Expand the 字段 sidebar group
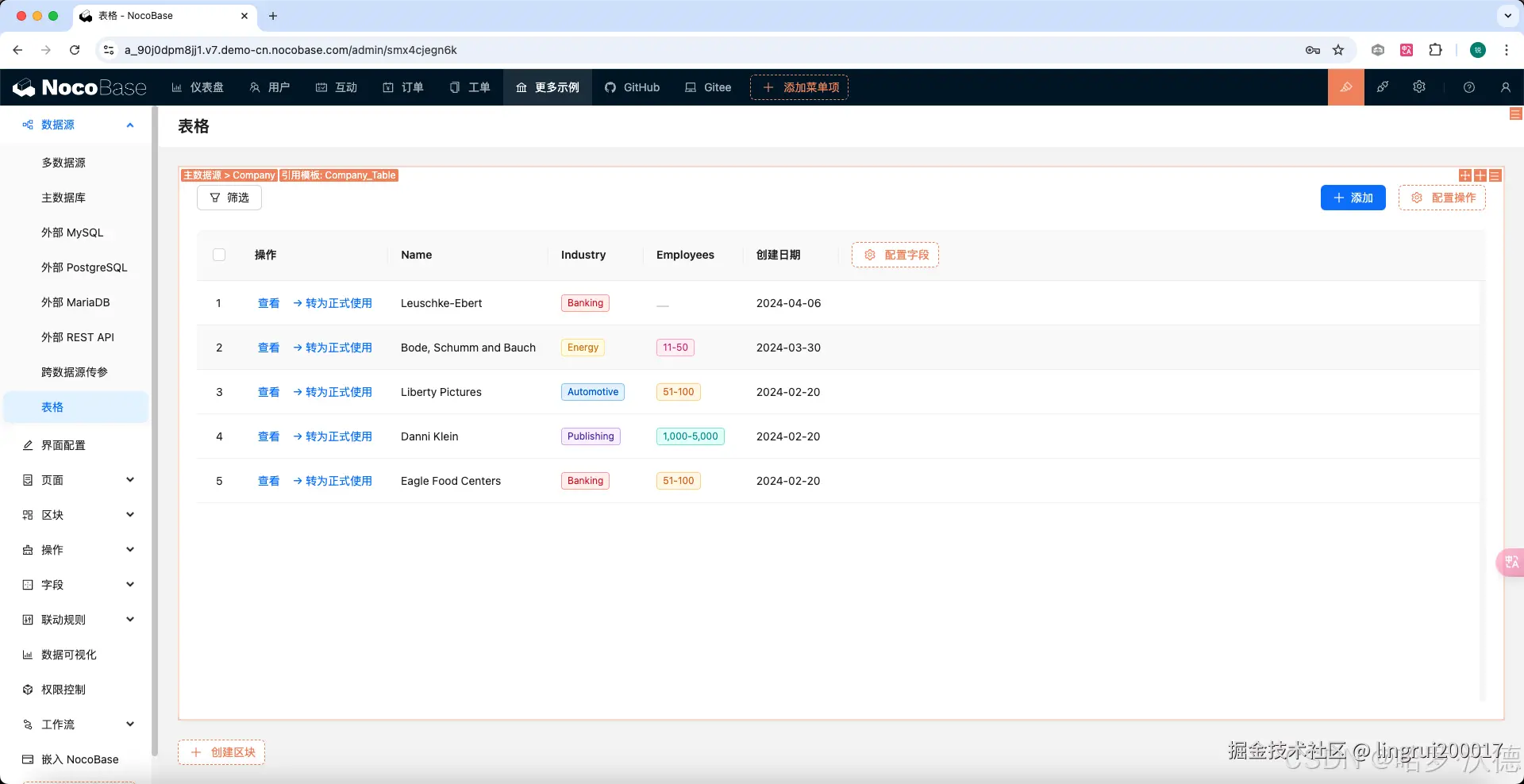Screen dimensions: 1524x784 tap(130, 585)
